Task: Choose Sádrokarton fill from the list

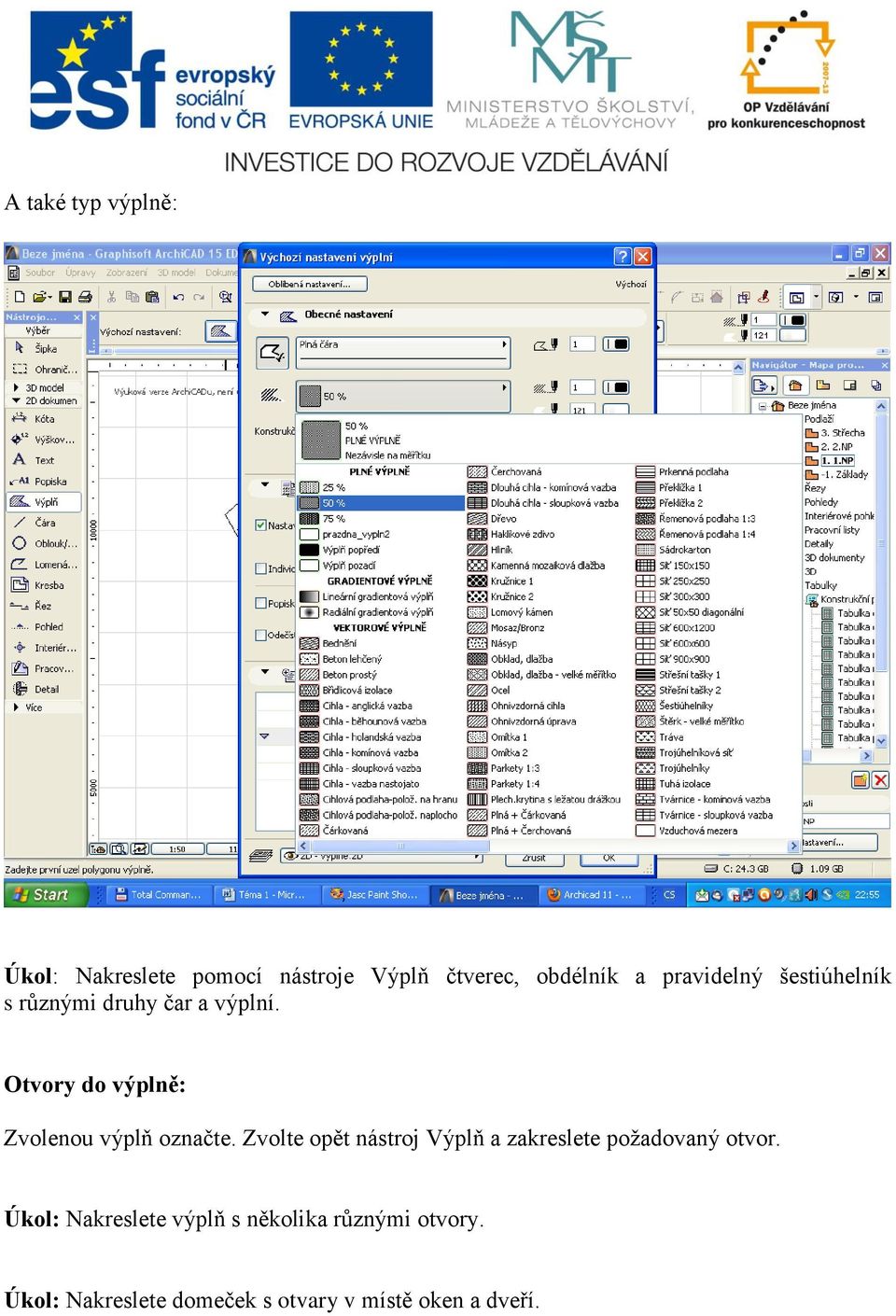Action: (x=717, y=550)
